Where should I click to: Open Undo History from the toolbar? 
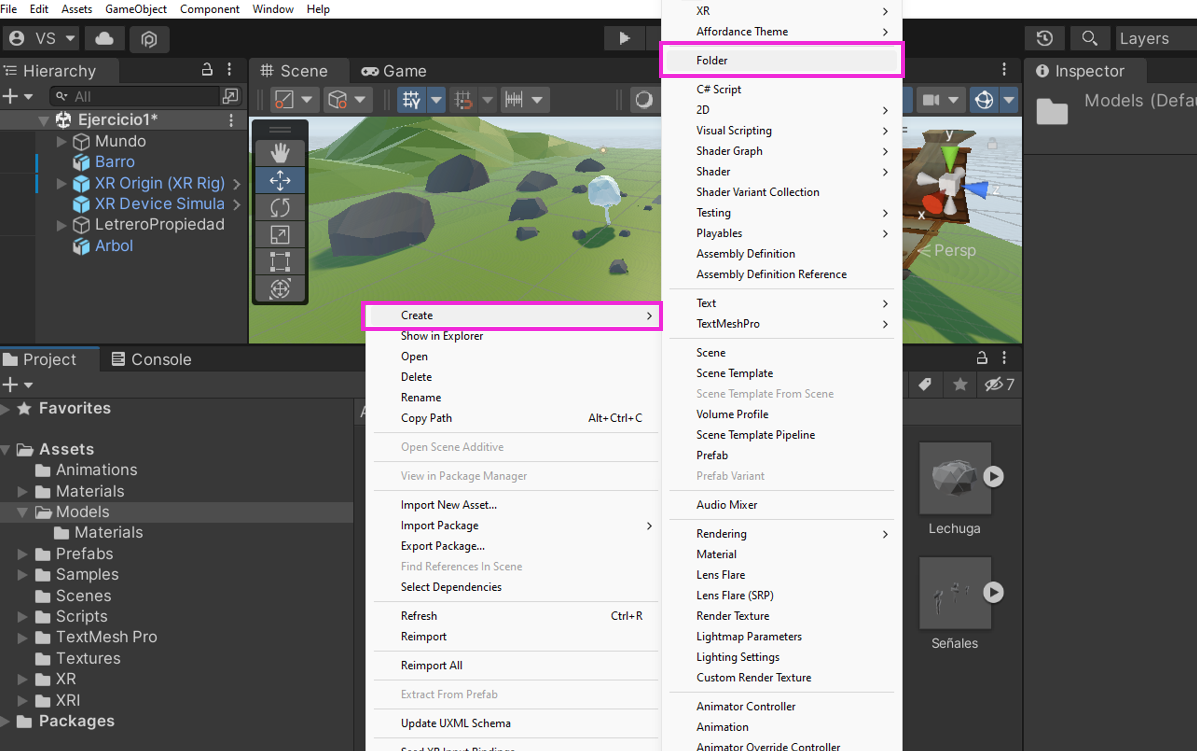point(1044,38)
